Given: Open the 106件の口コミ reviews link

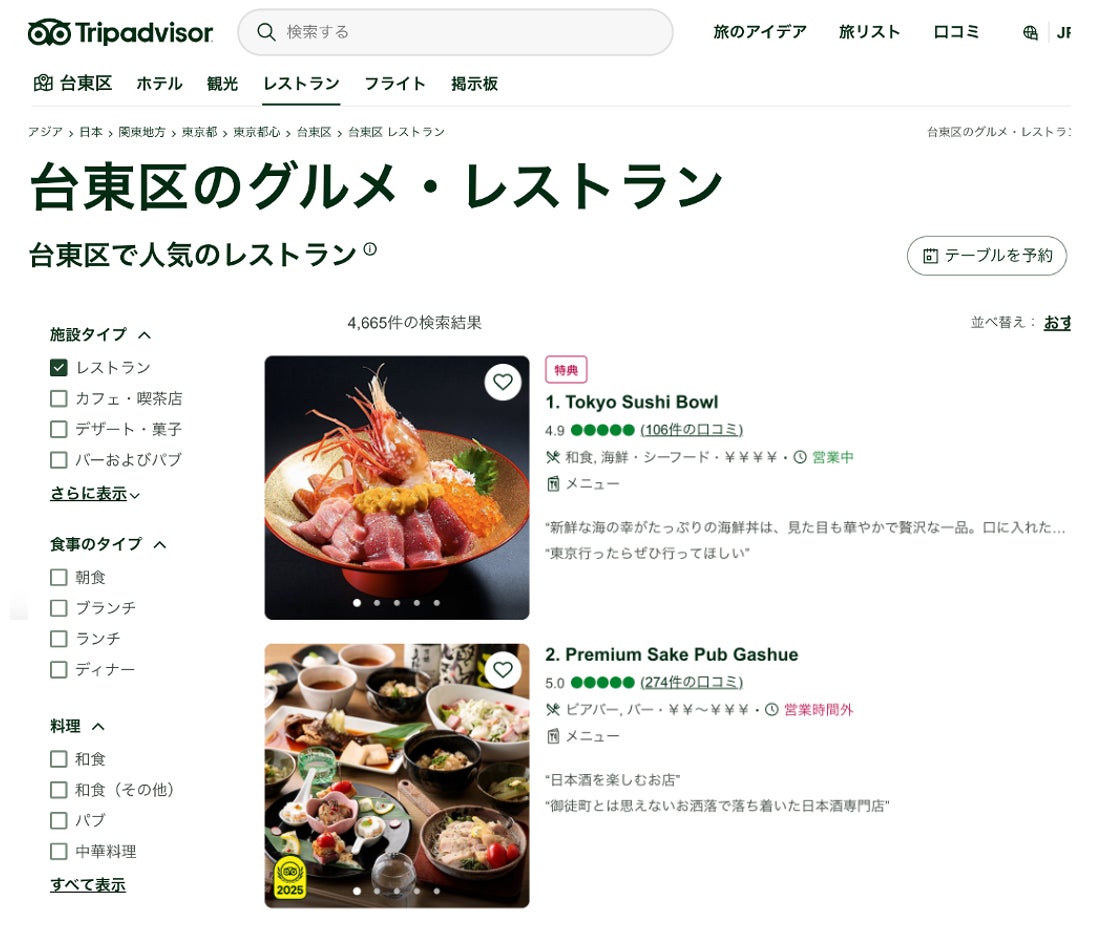Looking at the screenshot, I should click(691, 430).
